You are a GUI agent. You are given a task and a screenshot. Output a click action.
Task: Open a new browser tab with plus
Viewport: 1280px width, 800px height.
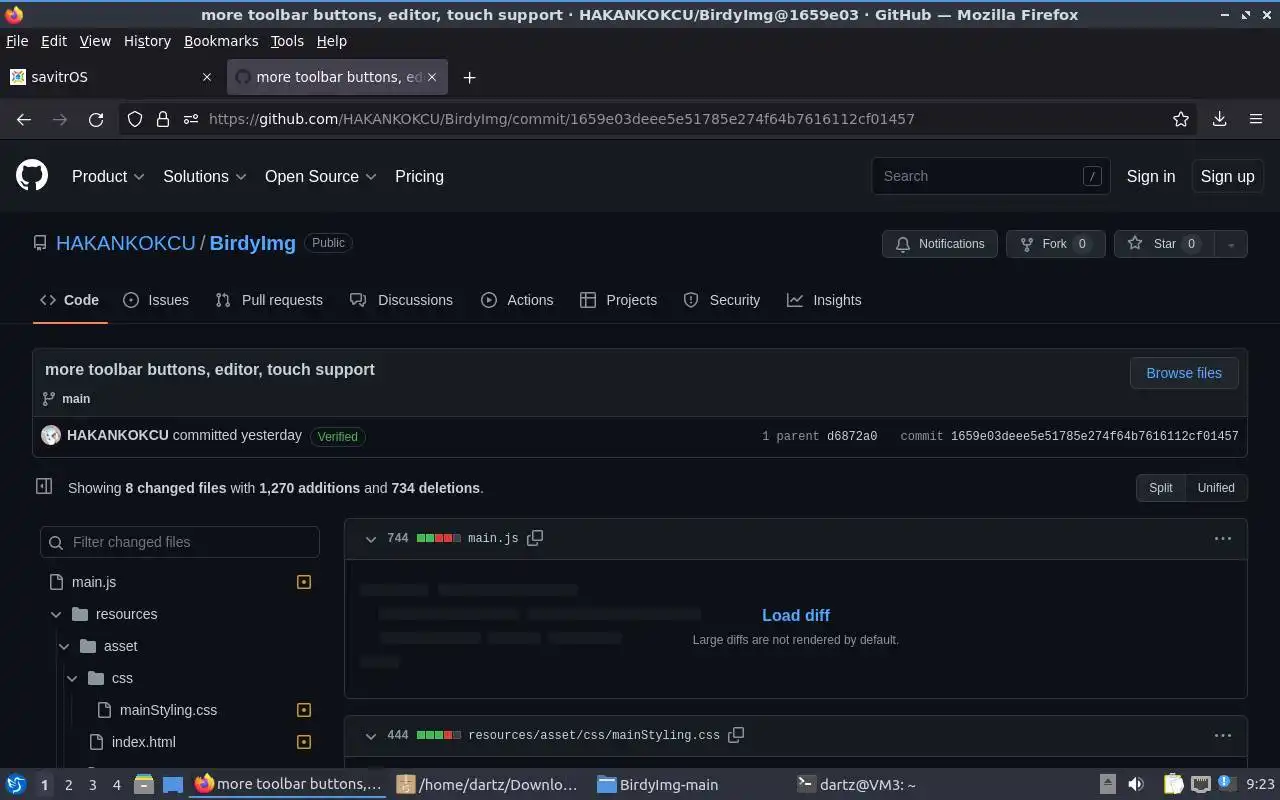click(x=469, y=77)
